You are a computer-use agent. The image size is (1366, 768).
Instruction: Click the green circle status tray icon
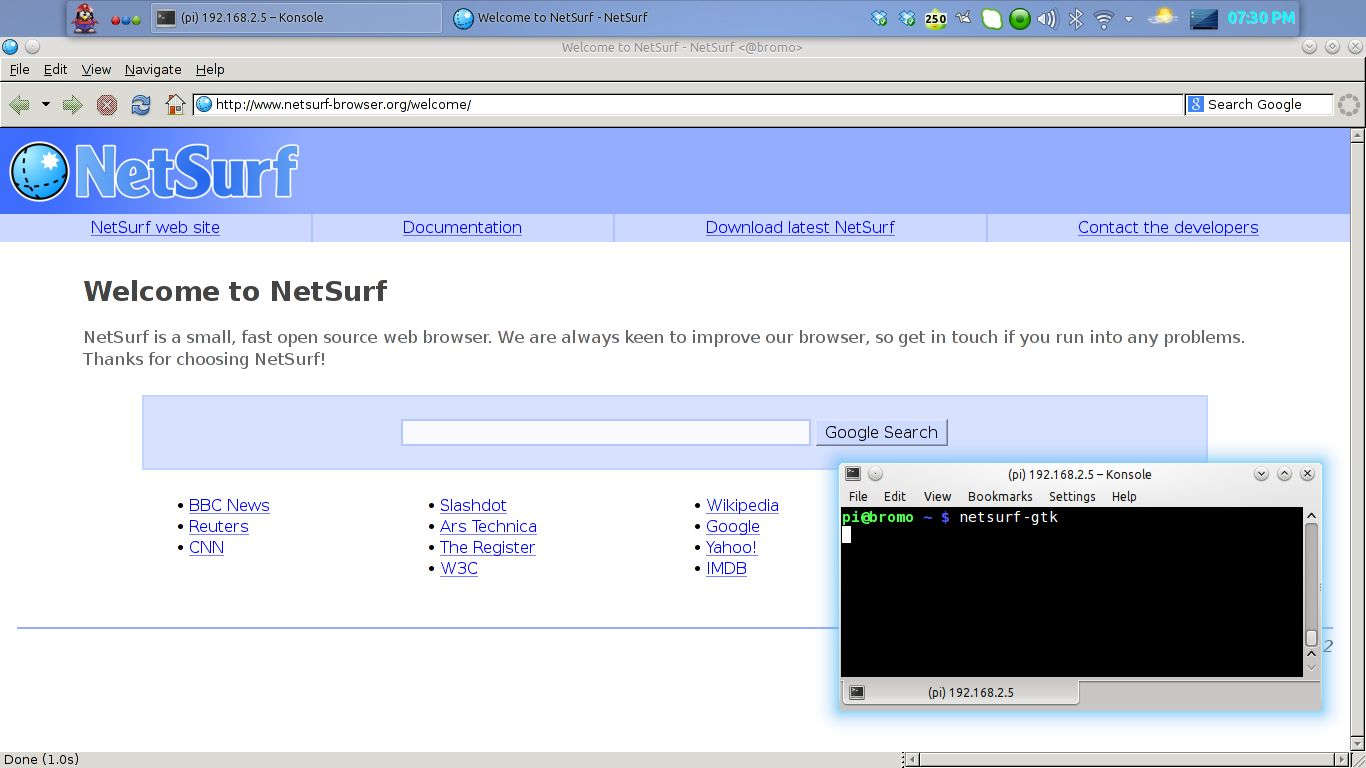1019,18
